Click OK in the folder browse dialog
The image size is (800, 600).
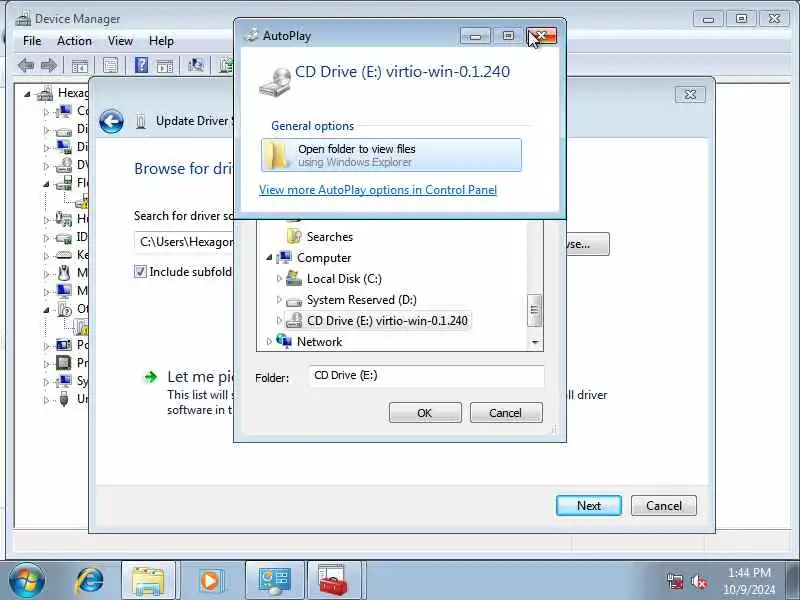[425, 413]
